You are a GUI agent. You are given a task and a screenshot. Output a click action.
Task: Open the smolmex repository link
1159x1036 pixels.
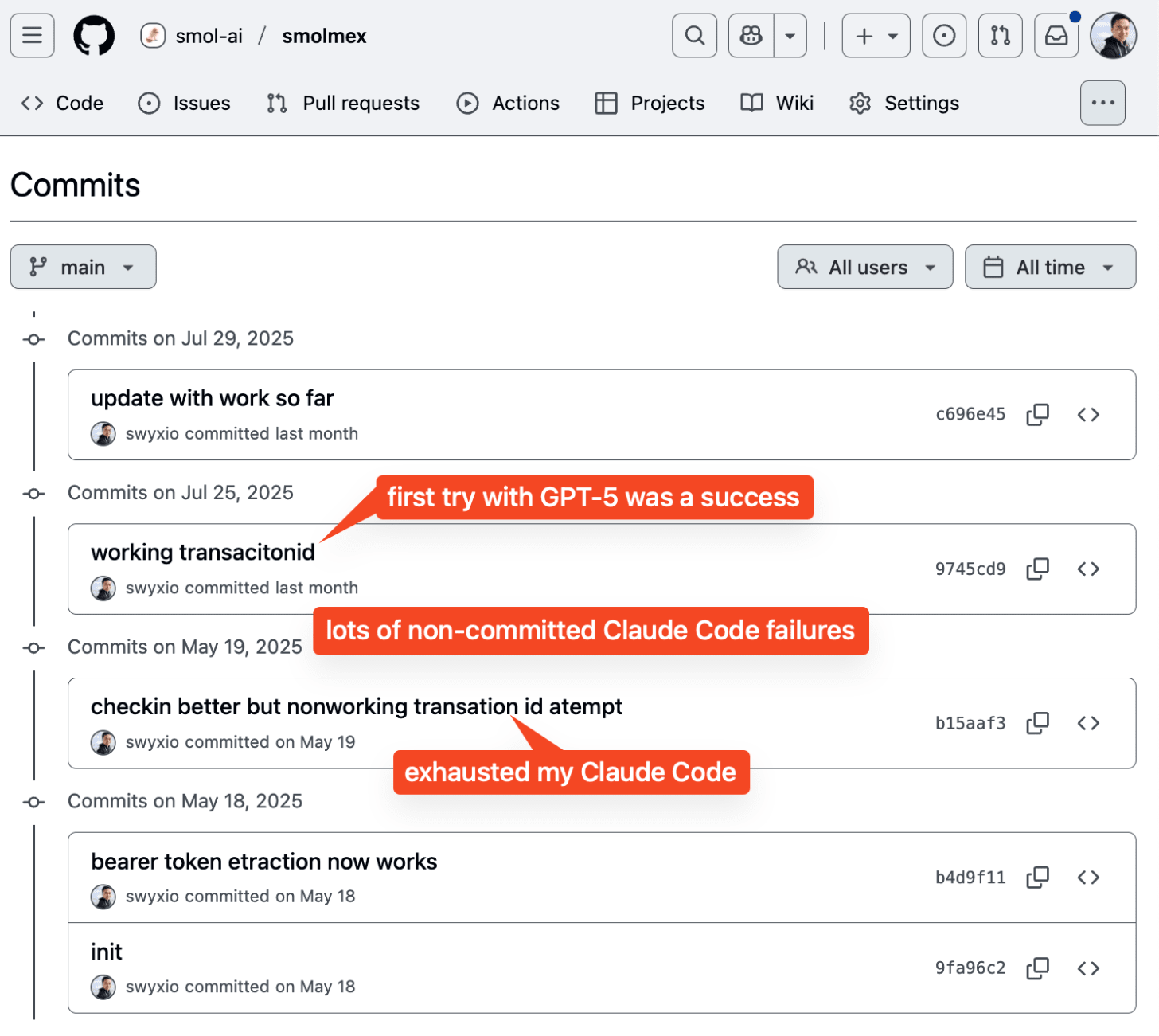click(324, 36)
